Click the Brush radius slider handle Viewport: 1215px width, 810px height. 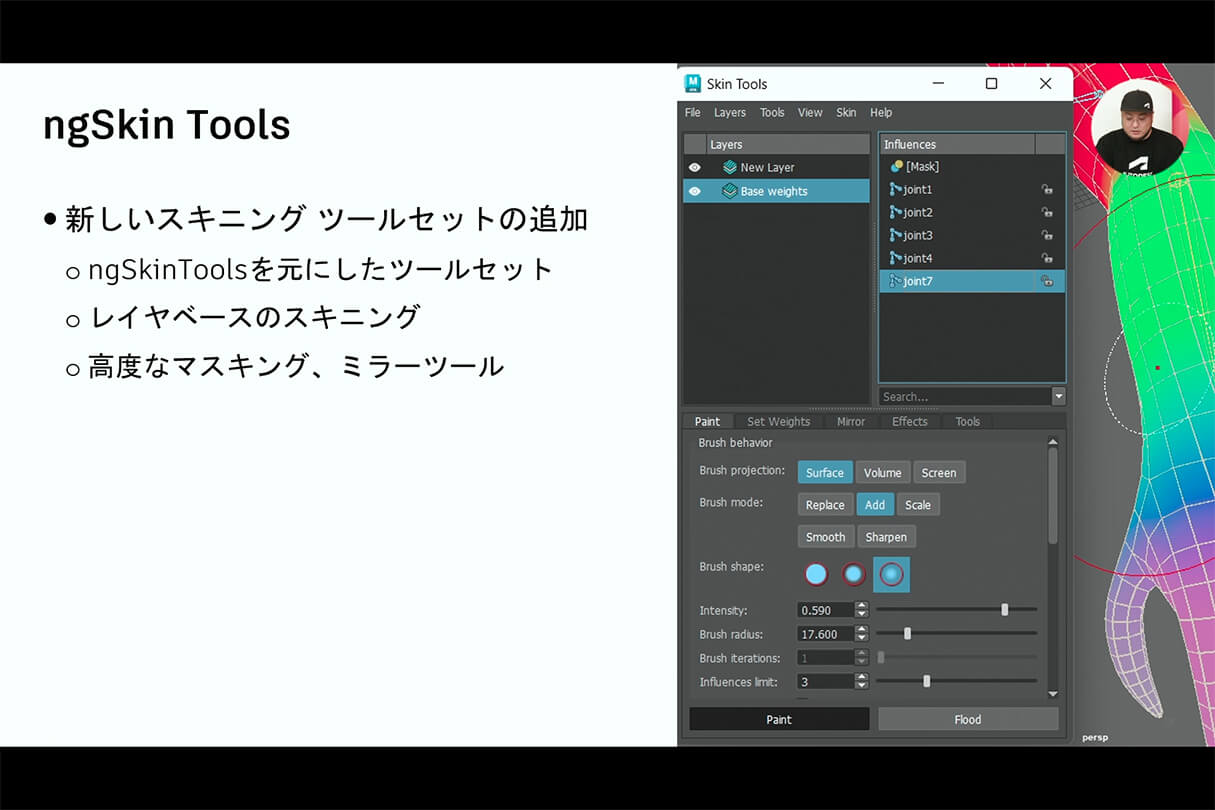[x=907, y=633]
